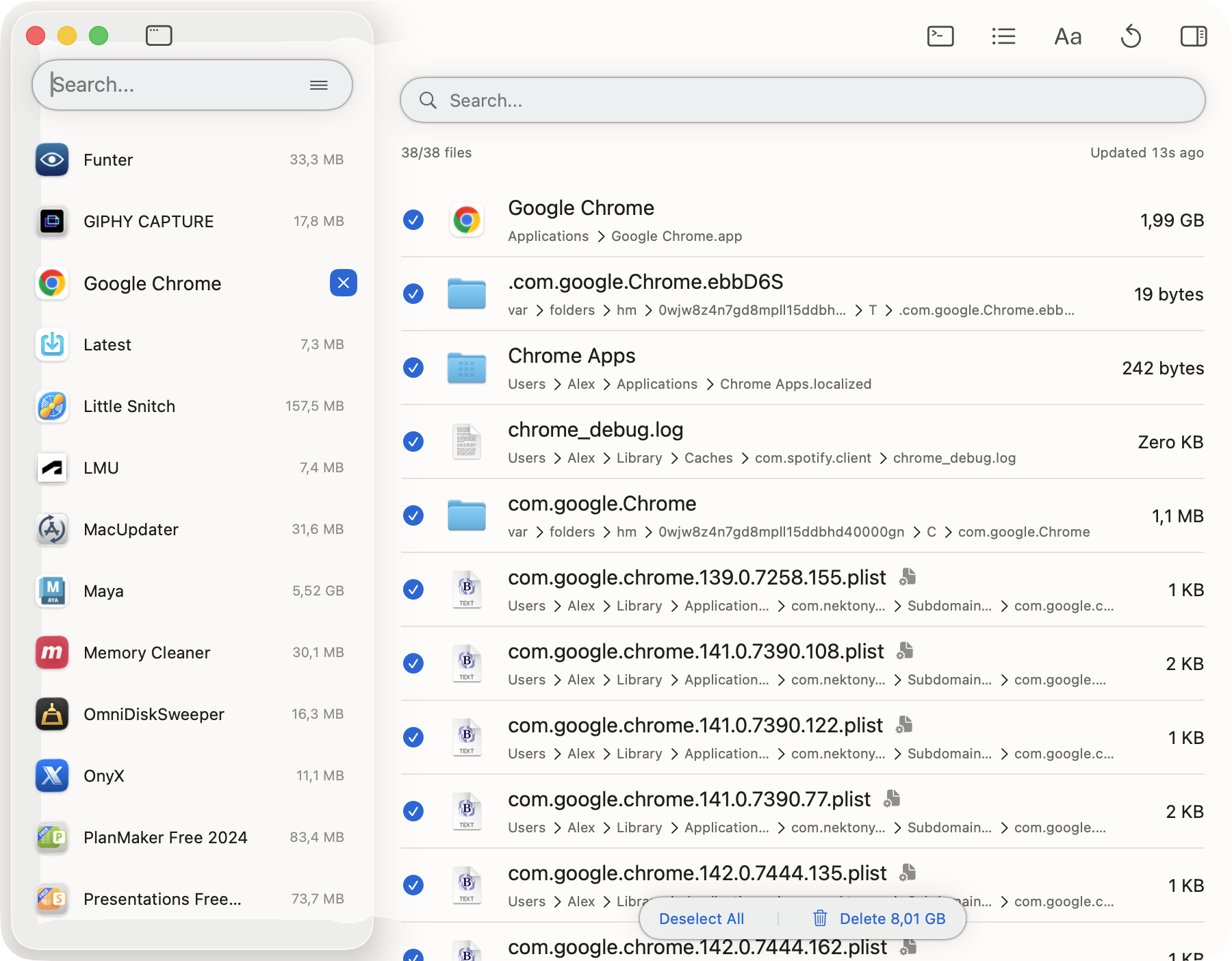Uncheck the chrome_debug.log checkbox
Viewport: 1232px width, 961px height.
(x=413, y=441)
